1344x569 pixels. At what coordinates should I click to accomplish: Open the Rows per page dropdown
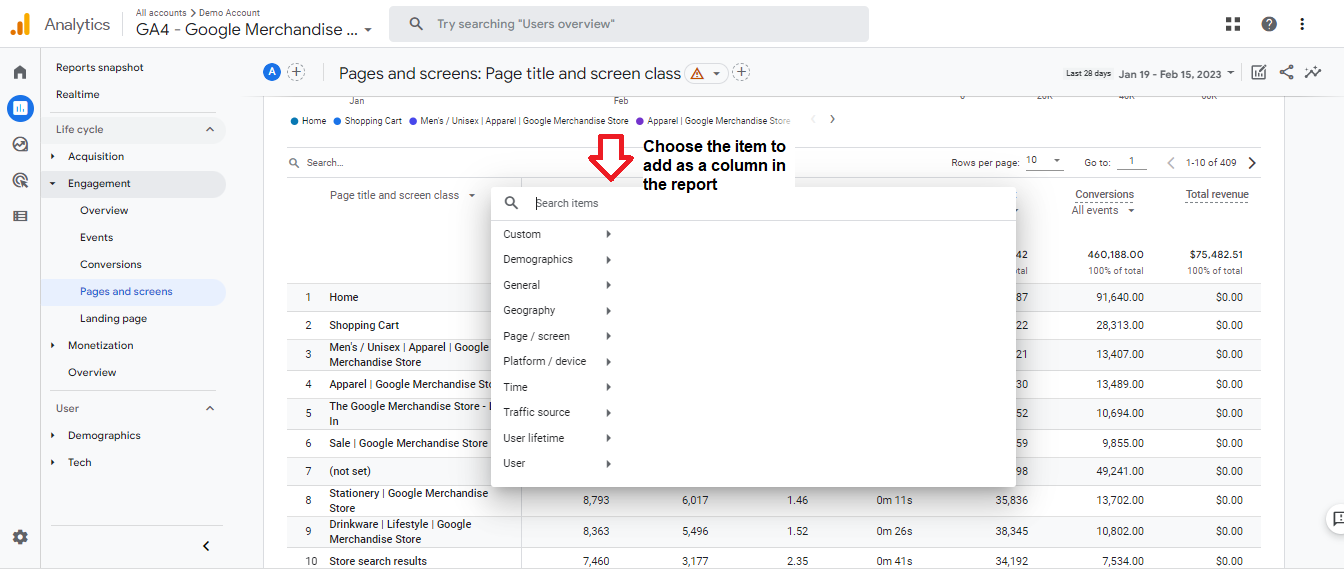[x=1044, y=161]
